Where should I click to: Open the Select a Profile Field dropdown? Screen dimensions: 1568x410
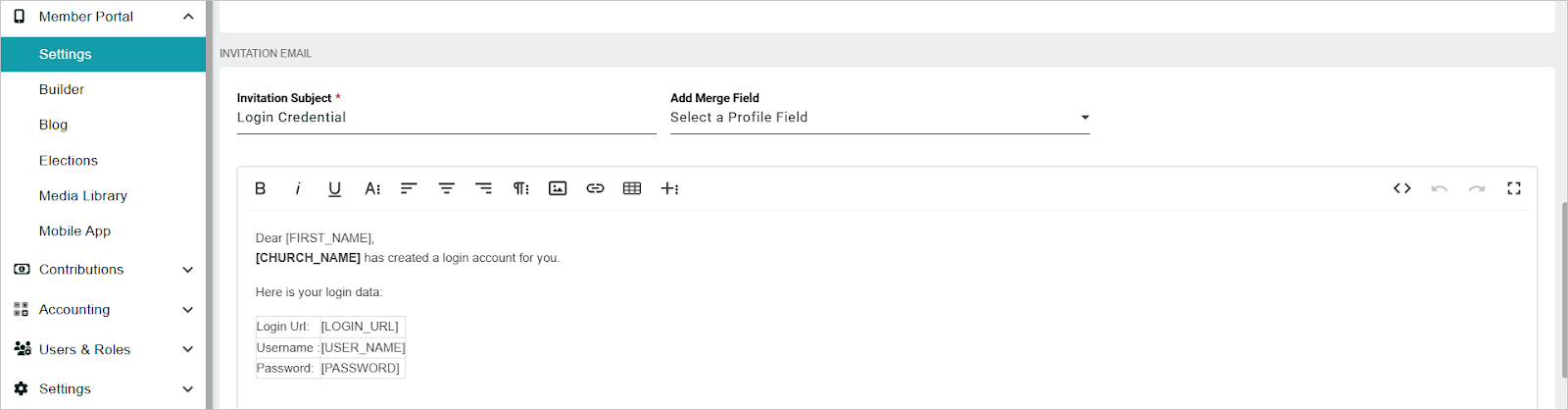pyautogui.click(x=880, y=118)
